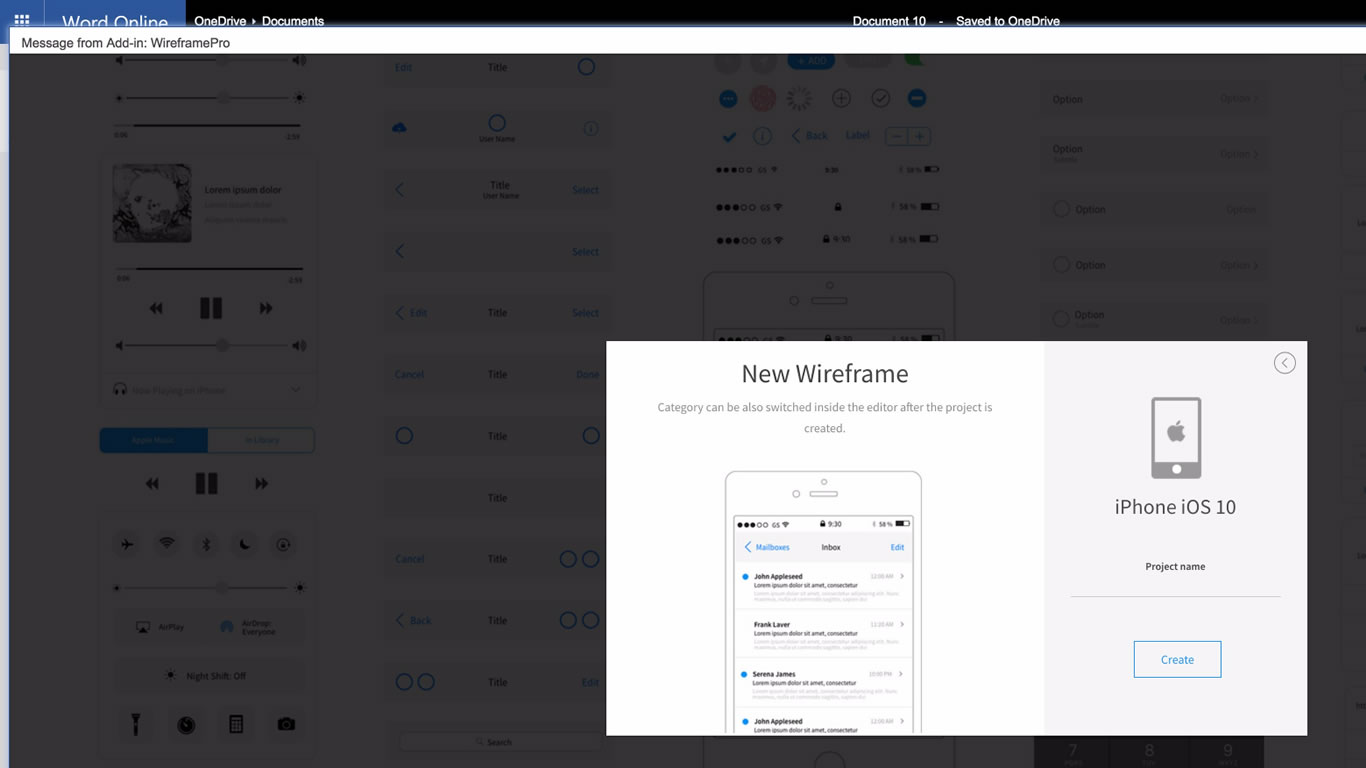Open the Documents breadcrumb
The height and width of the screenshot is (768, 1366).
293,21
